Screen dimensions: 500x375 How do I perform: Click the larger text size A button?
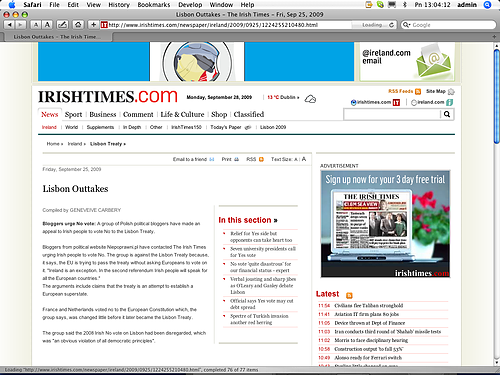point(47,25)
